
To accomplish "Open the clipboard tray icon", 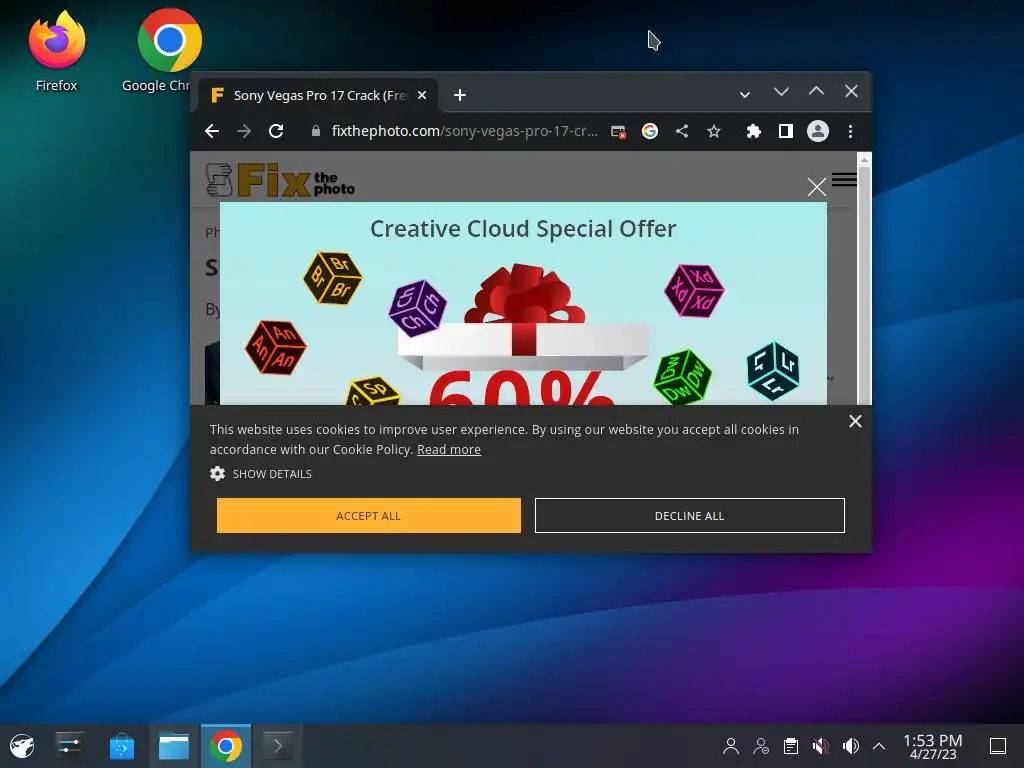I will [791, 746].
